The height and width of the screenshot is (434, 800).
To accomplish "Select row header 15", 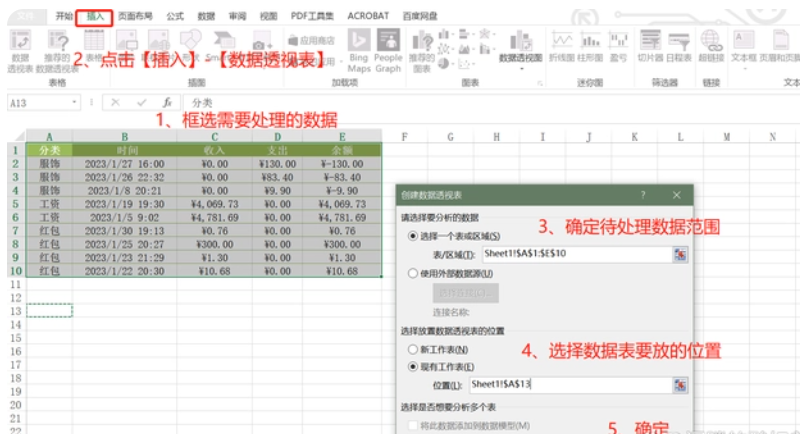I will pyautogui.click(x=16, y=338).
